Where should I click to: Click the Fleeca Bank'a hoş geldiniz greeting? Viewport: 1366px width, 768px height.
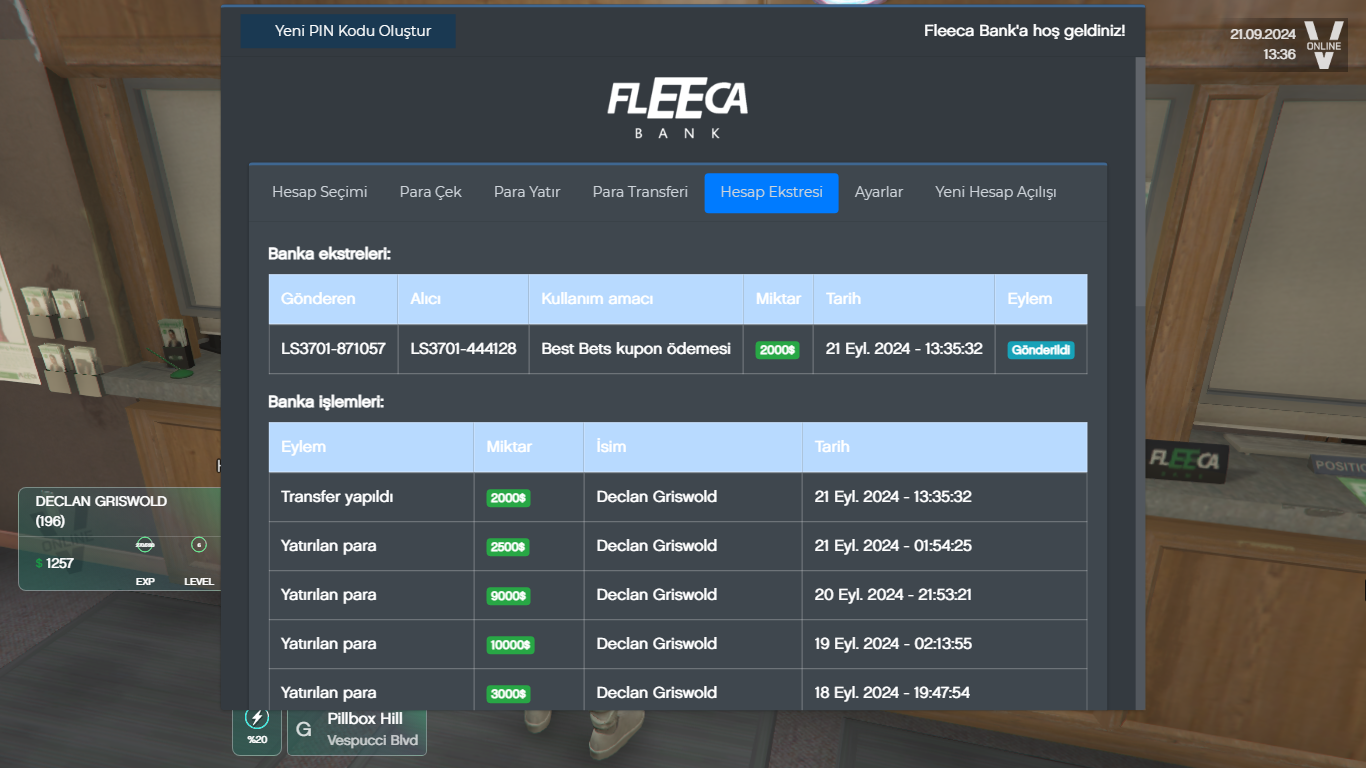click(1025, 31)
